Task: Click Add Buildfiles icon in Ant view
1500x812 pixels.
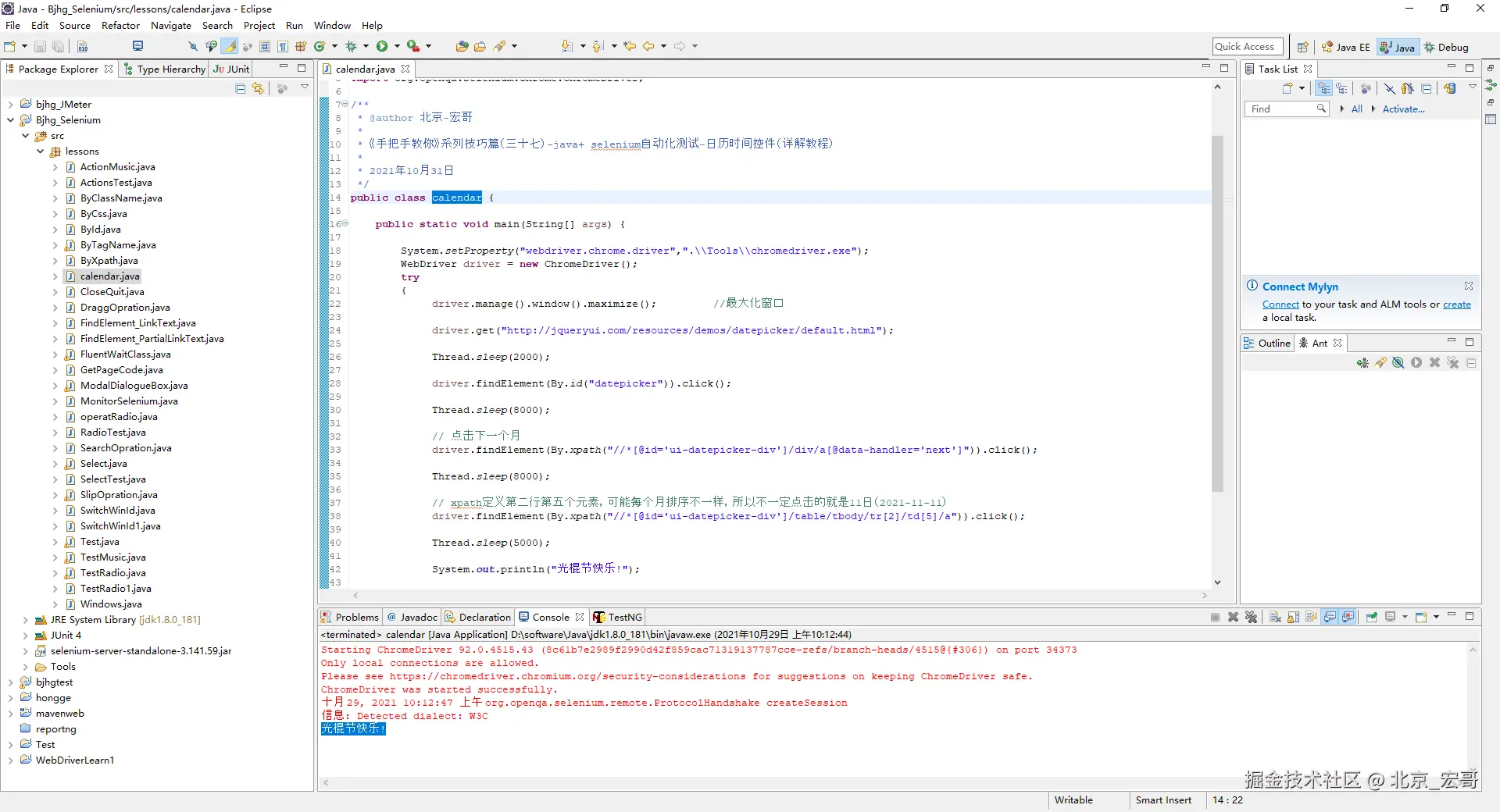Action: (x=1362, y=363)
